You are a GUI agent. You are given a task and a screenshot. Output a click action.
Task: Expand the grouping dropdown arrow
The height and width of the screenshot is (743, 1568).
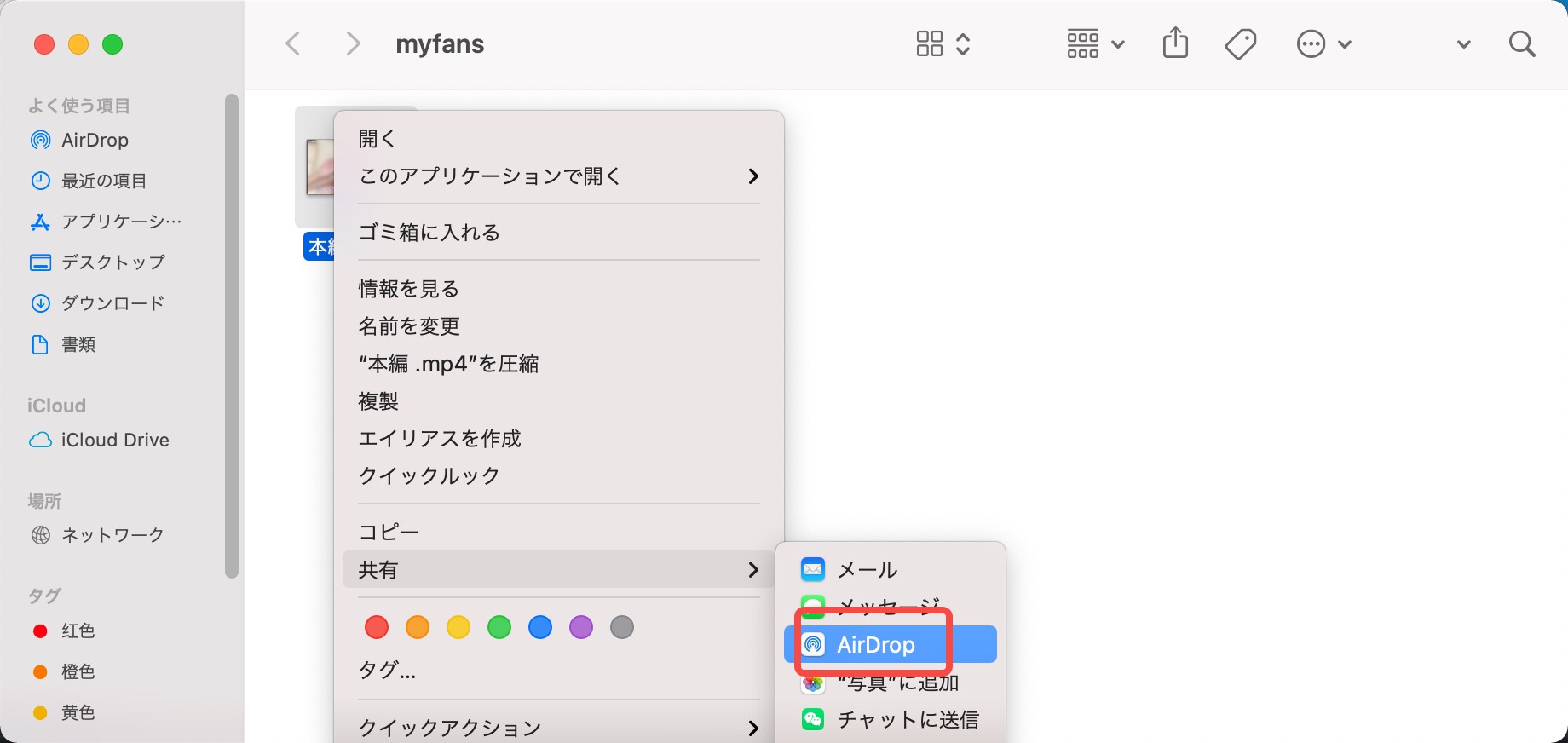pos(1119,44)
